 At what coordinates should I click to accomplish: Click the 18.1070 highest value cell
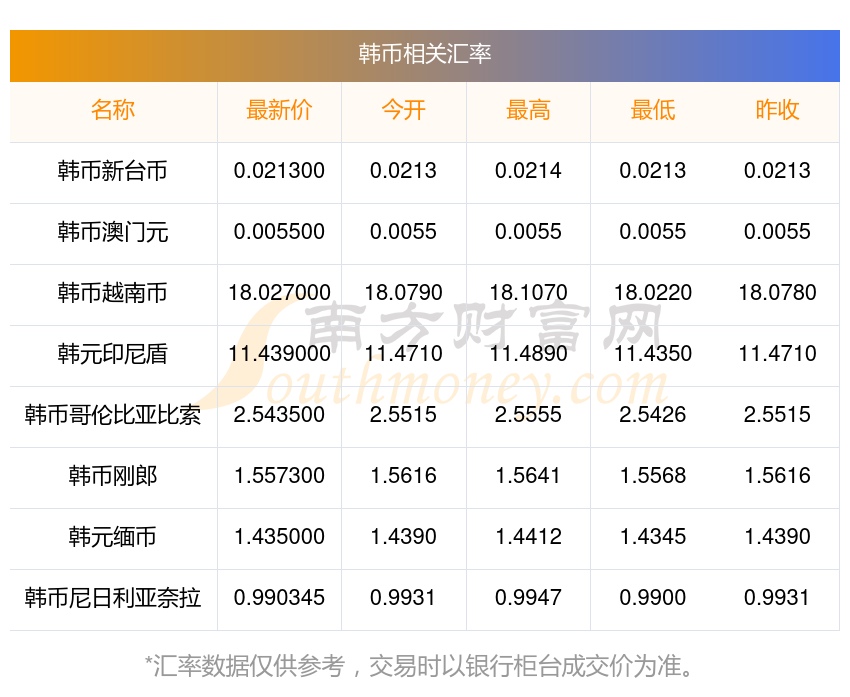click(x=528, y=293)
